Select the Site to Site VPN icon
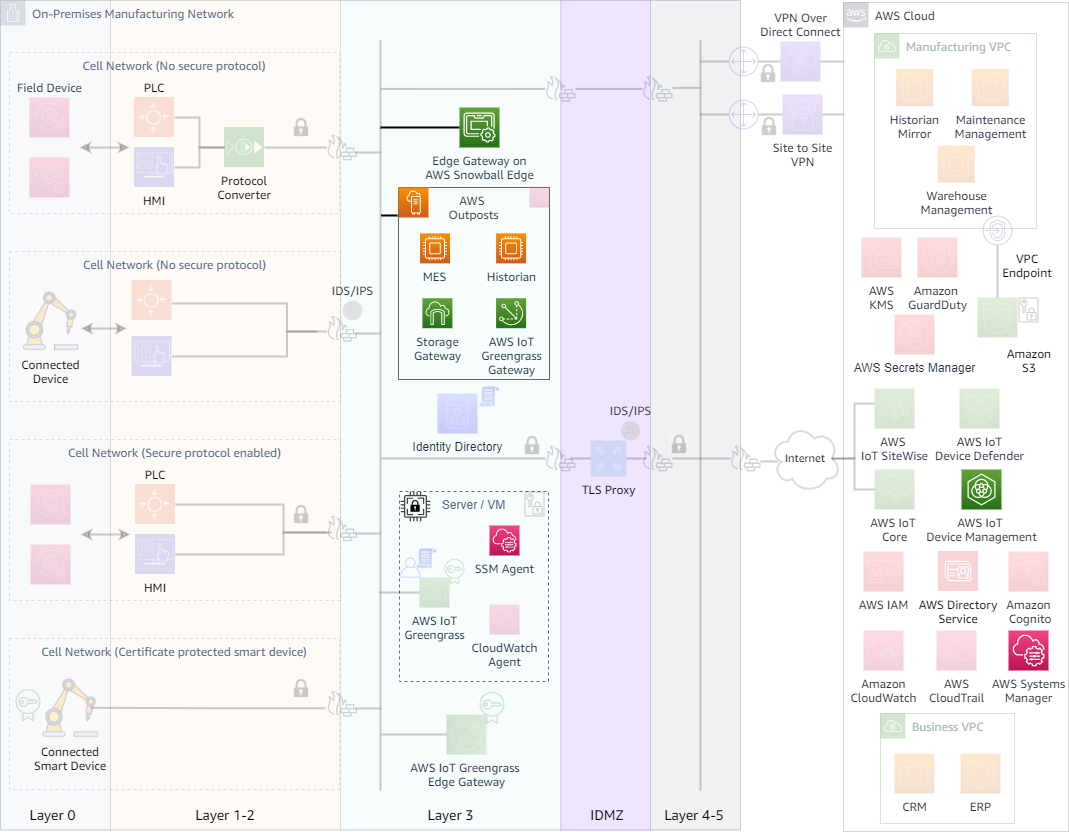The width and height of the screenshot is (1069, 832). coord(802,115)
